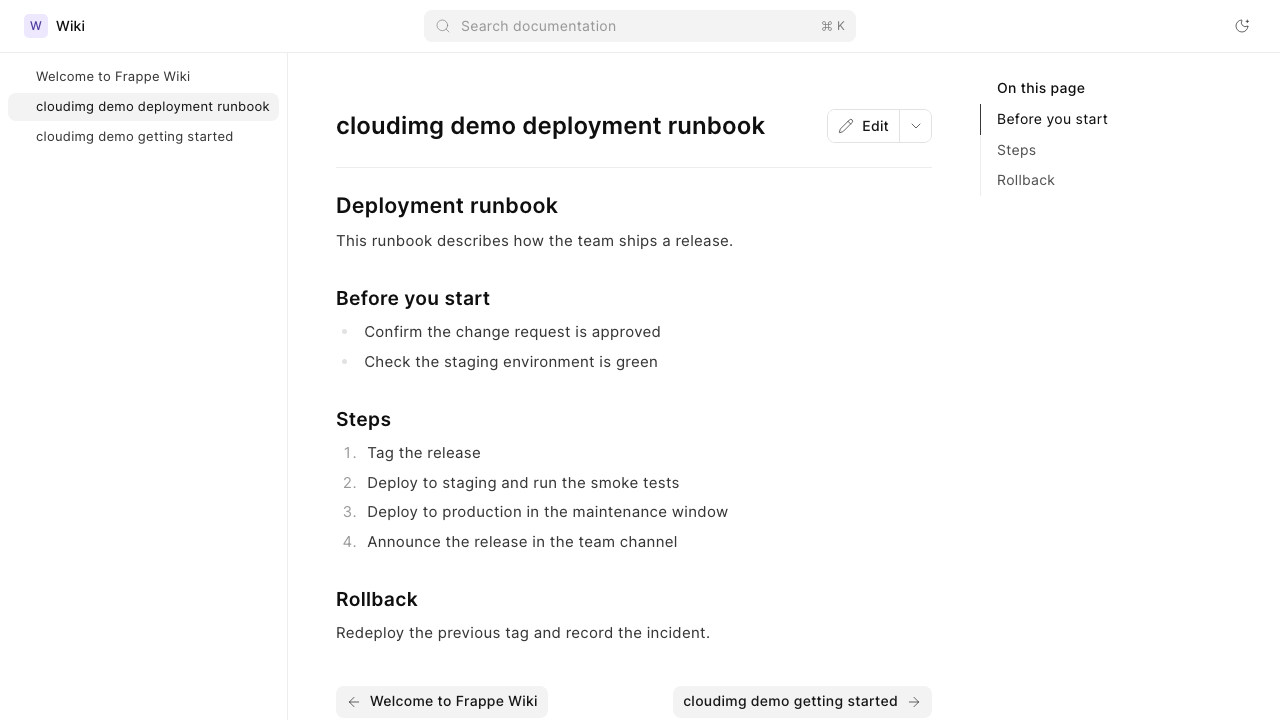Image resolution: width=1280 pixels, height=720 pixels.
Task: Click the Rollback section heading
Action: (377, 600)
